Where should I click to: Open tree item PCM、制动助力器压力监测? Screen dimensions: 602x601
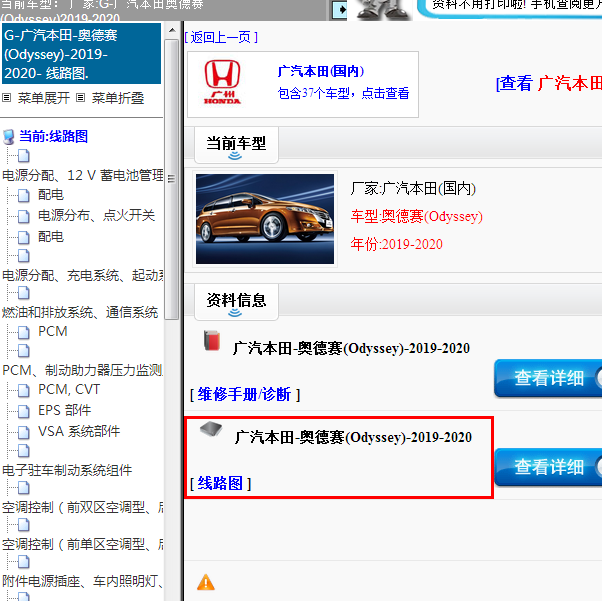click(83, 370)
